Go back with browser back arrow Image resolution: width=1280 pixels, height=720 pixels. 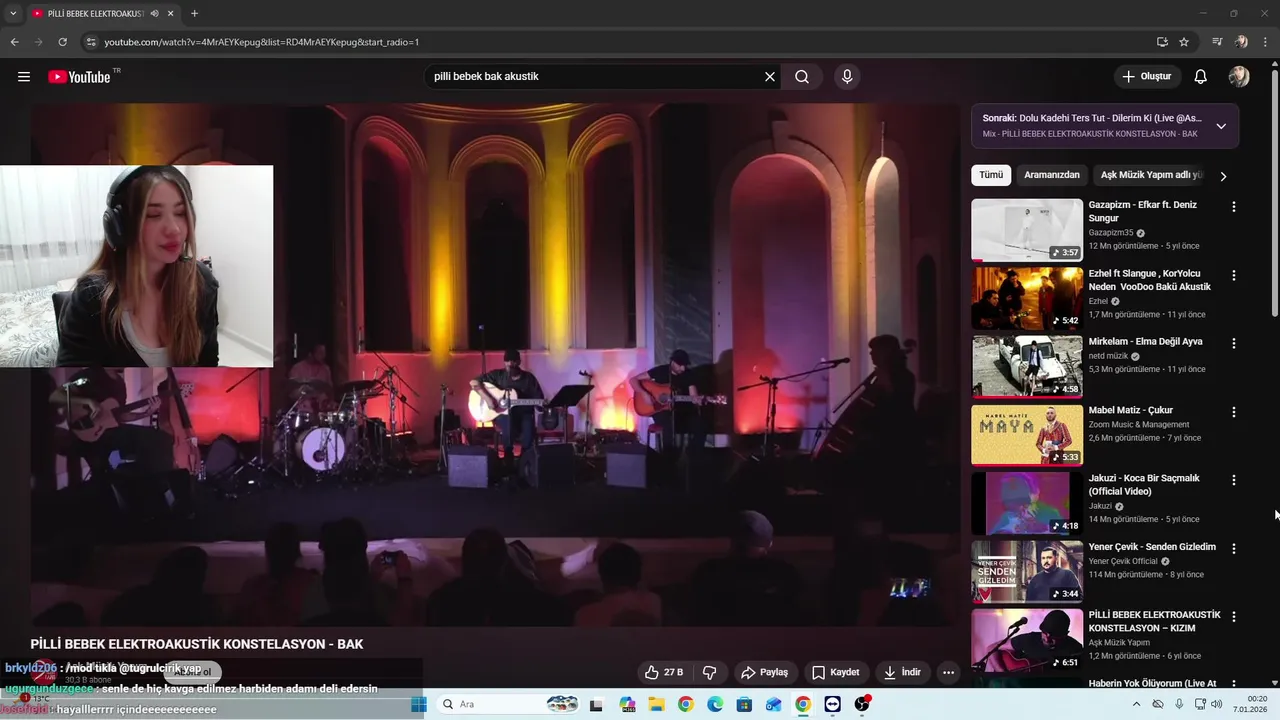(x=14, y=42)
